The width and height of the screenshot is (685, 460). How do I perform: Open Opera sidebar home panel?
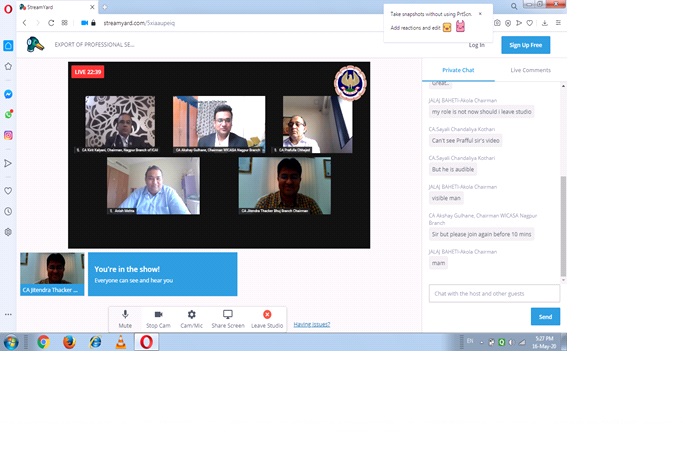click(x=8, y=45)
